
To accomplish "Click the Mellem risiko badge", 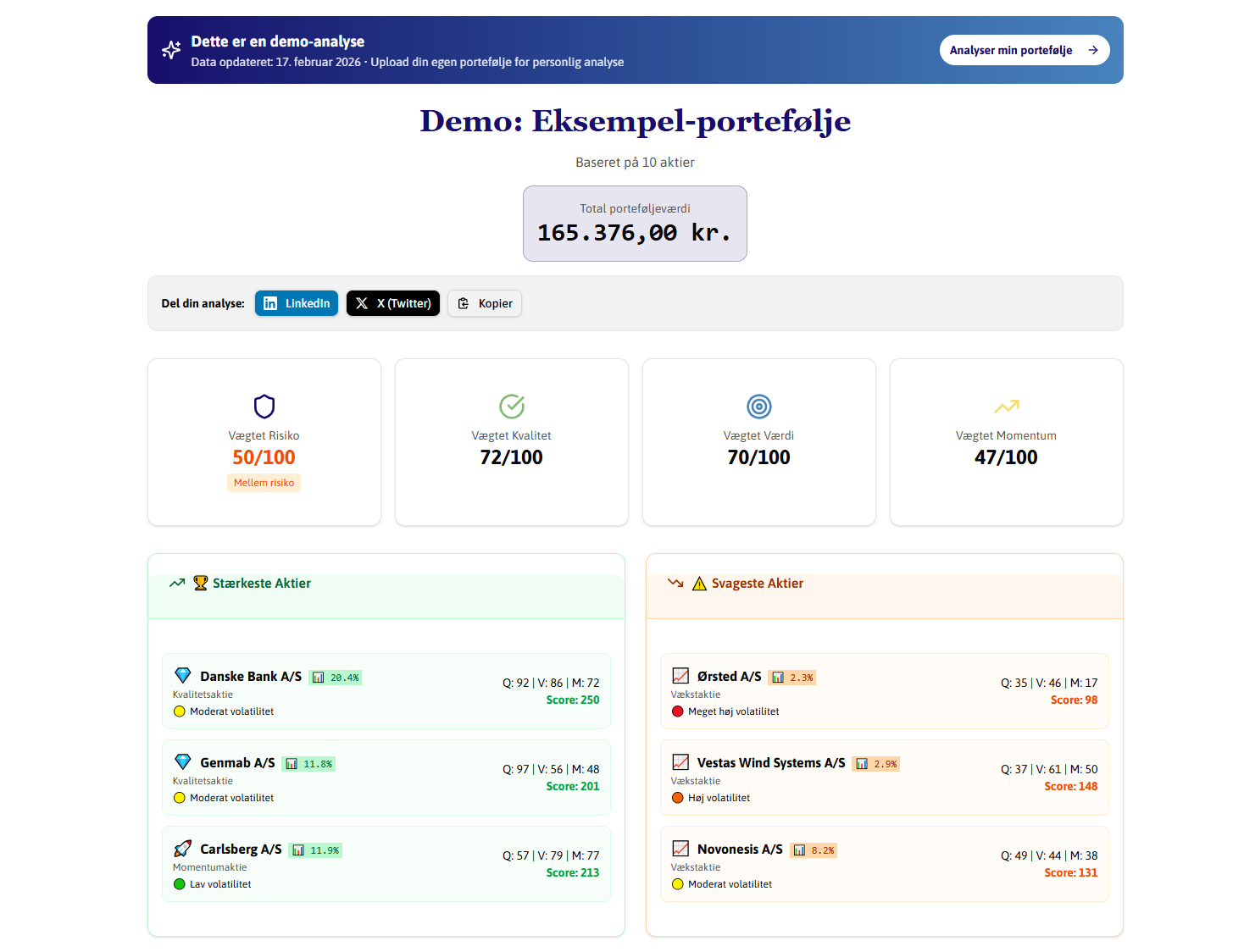I will (x=264, y=483).
